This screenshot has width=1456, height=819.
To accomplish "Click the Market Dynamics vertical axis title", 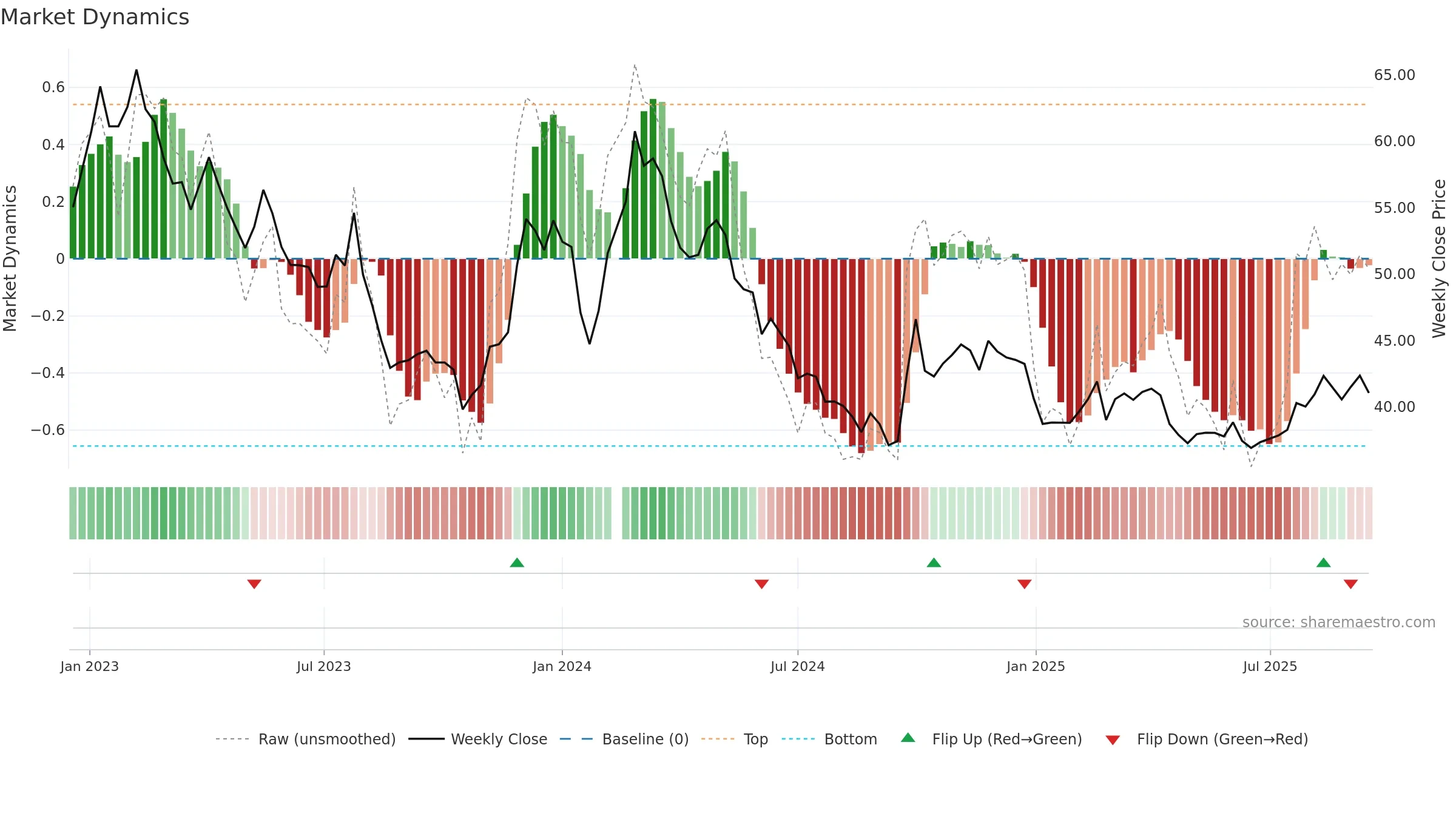I will pos(10,258).
